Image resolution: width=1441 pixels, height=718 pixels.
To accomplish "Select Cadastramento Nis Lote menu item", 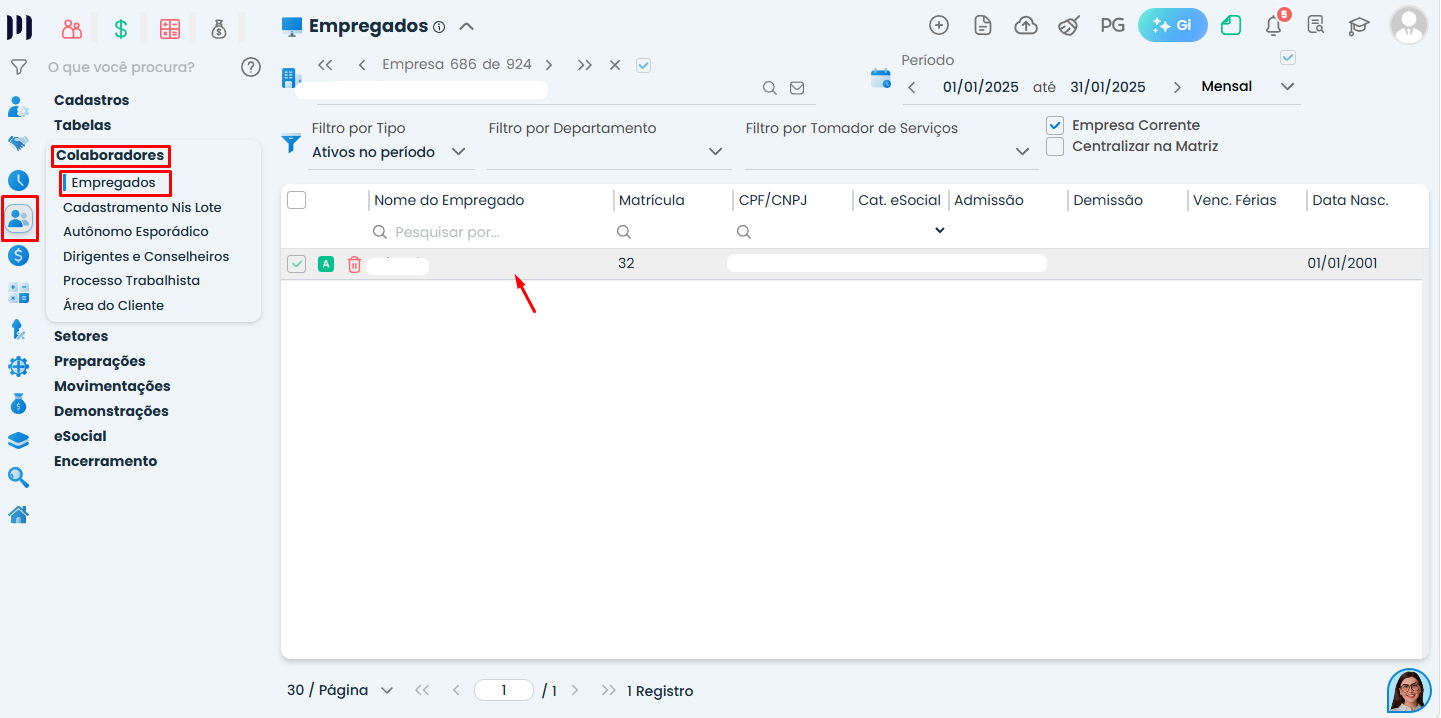I will (x=142, y=207).
